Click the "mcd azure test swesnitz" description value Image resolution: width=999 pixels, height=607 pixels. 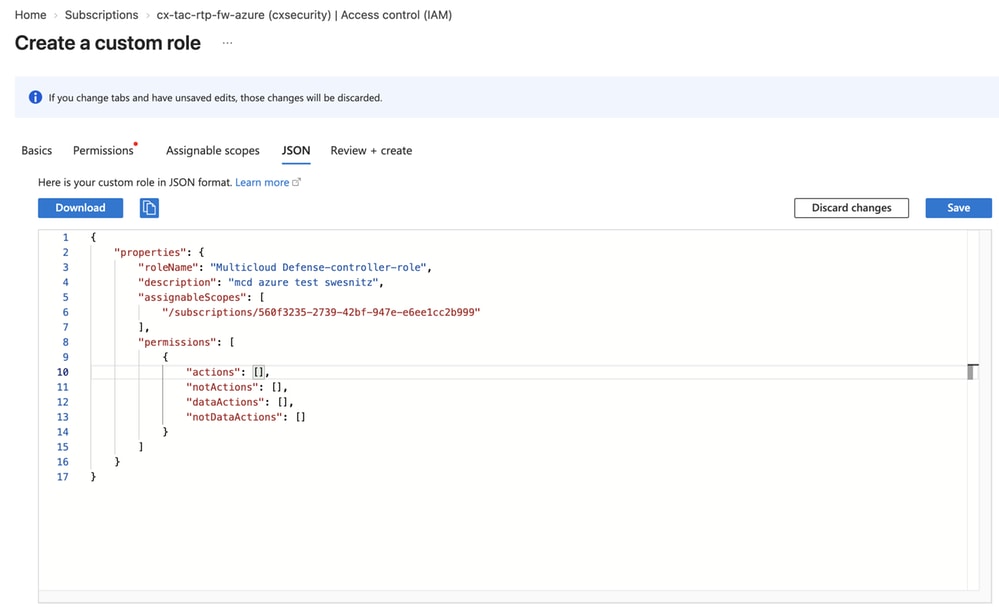[x=303, y=282]
